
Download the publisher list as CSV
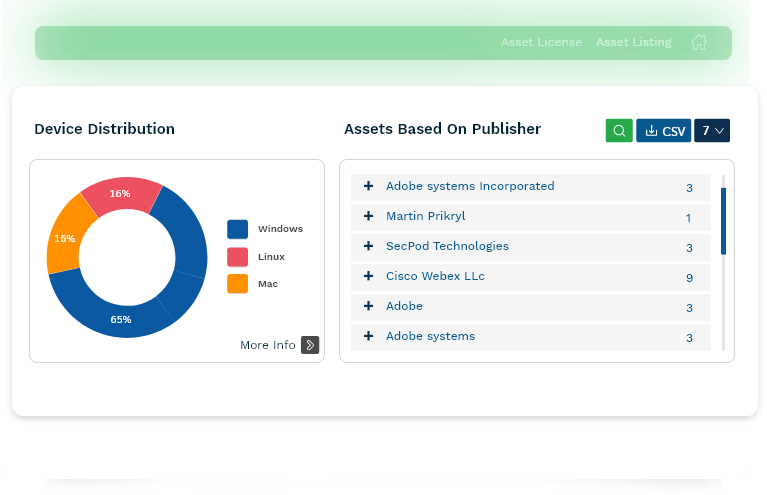(x=663, y=131)
